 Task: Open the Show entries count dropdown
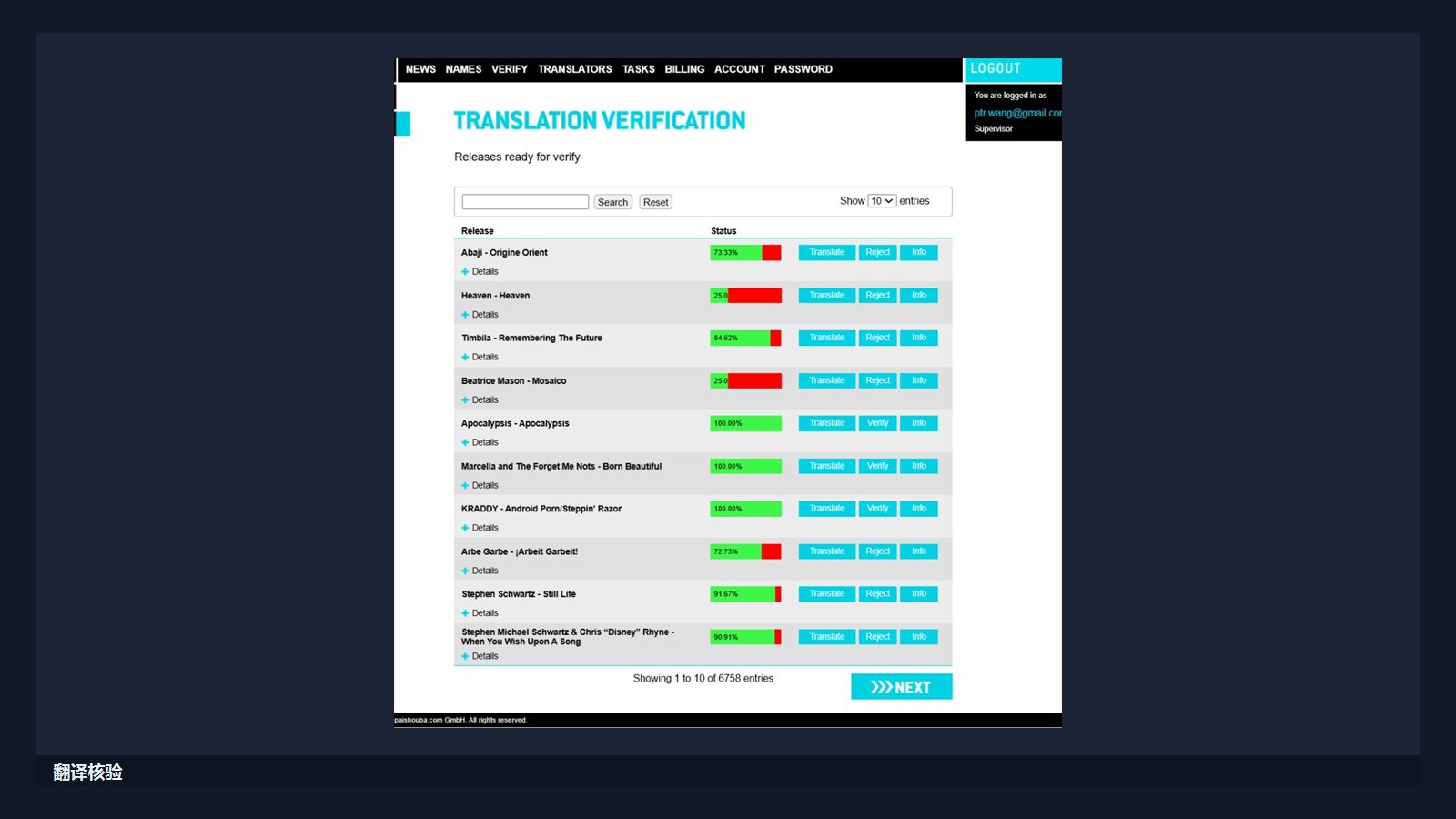tap(882, 201)
